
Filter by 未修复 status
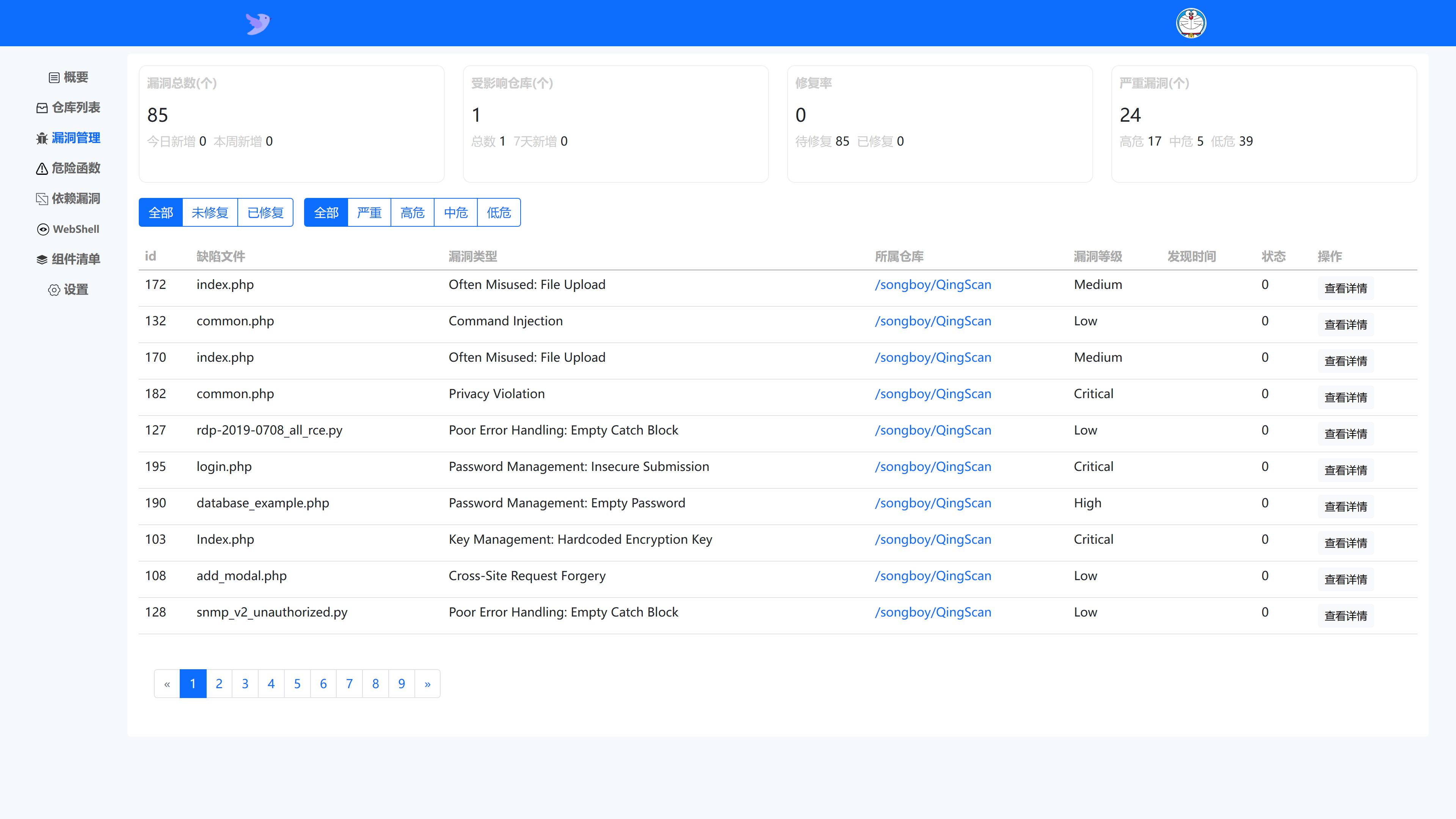[210, 212]
